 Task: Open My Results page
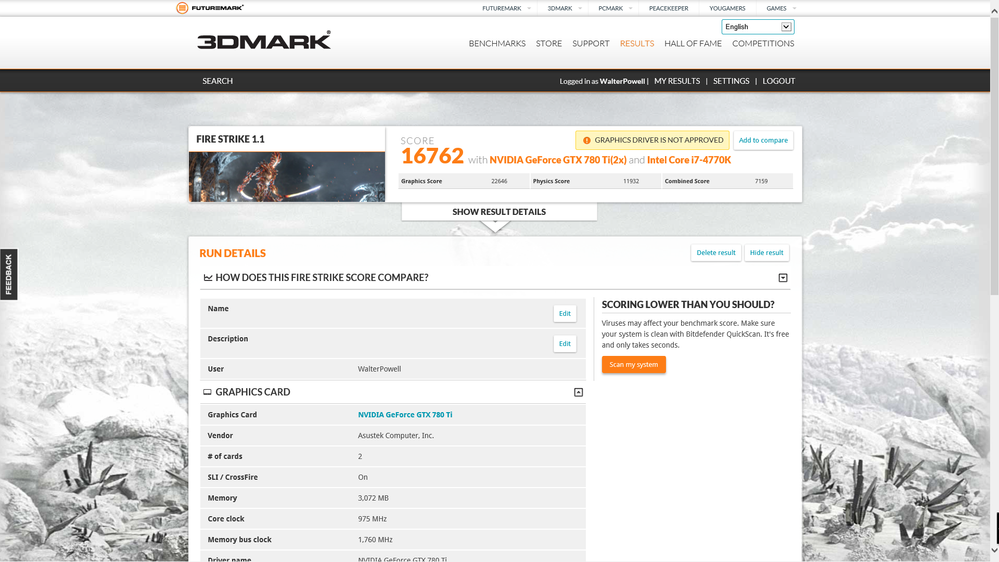[677, 81]
